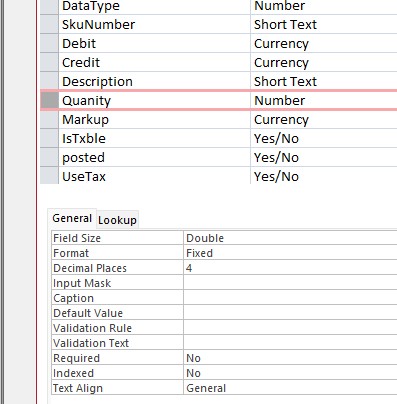Select the UseTax field name cell
Viewport: 397px width, 404px height.
154,176
